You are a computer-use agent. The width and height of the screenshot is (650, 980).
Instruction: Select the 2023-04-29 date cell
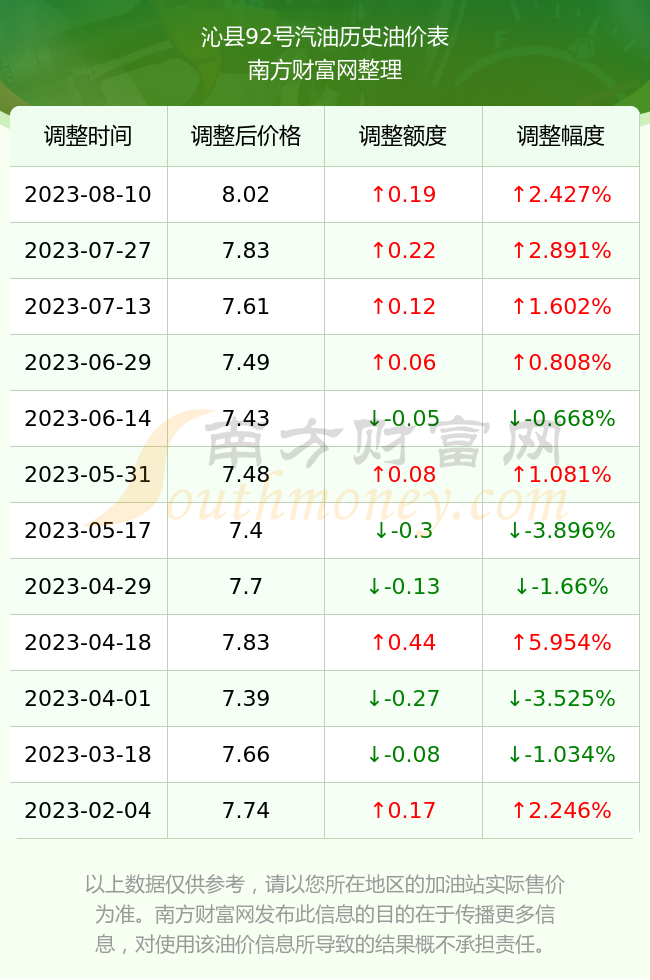pyautogui.click(x=88, y=586)
